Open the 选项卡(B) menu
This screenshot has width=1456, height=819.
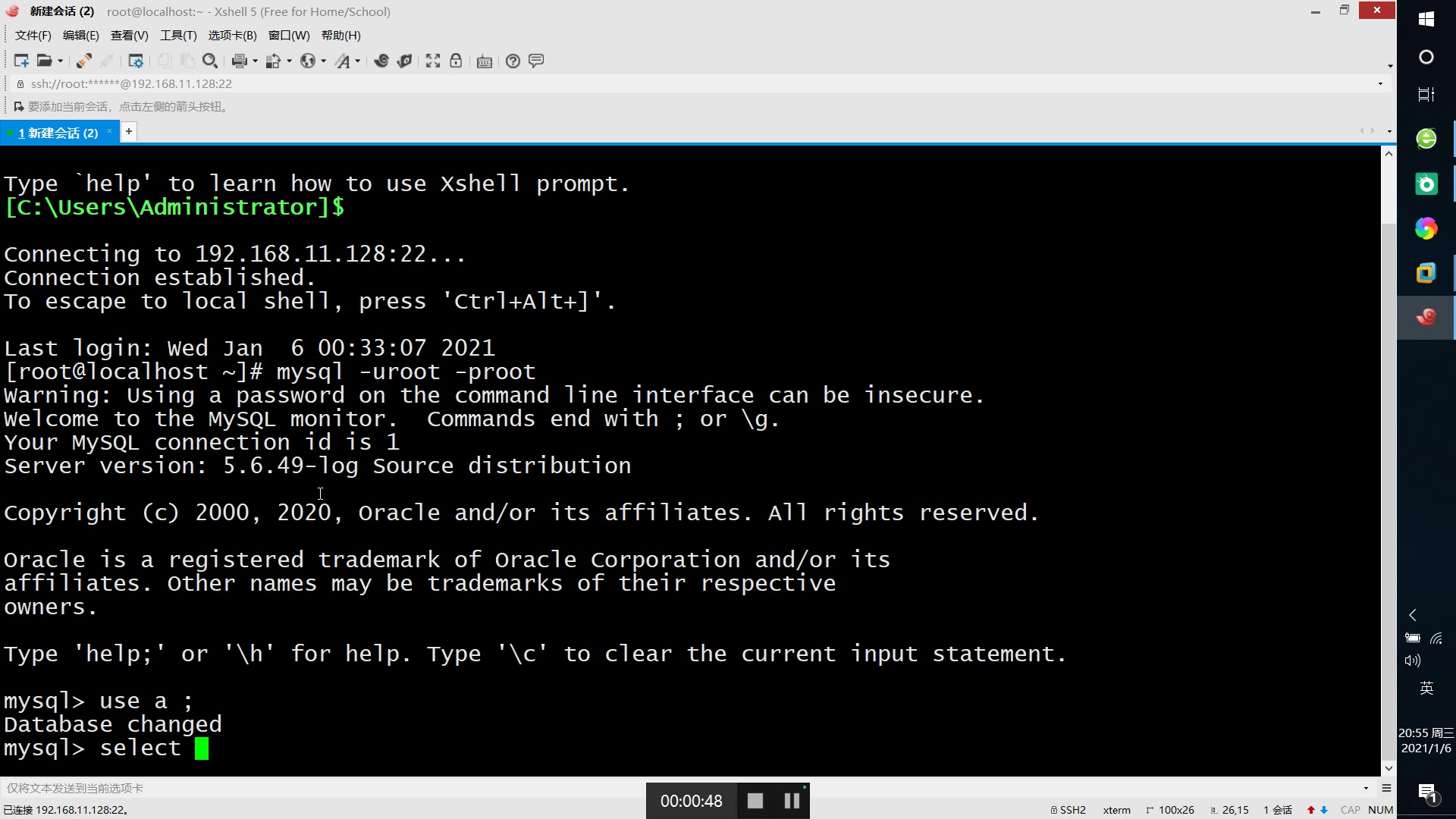pyautogui.click(x=233, y=36)
